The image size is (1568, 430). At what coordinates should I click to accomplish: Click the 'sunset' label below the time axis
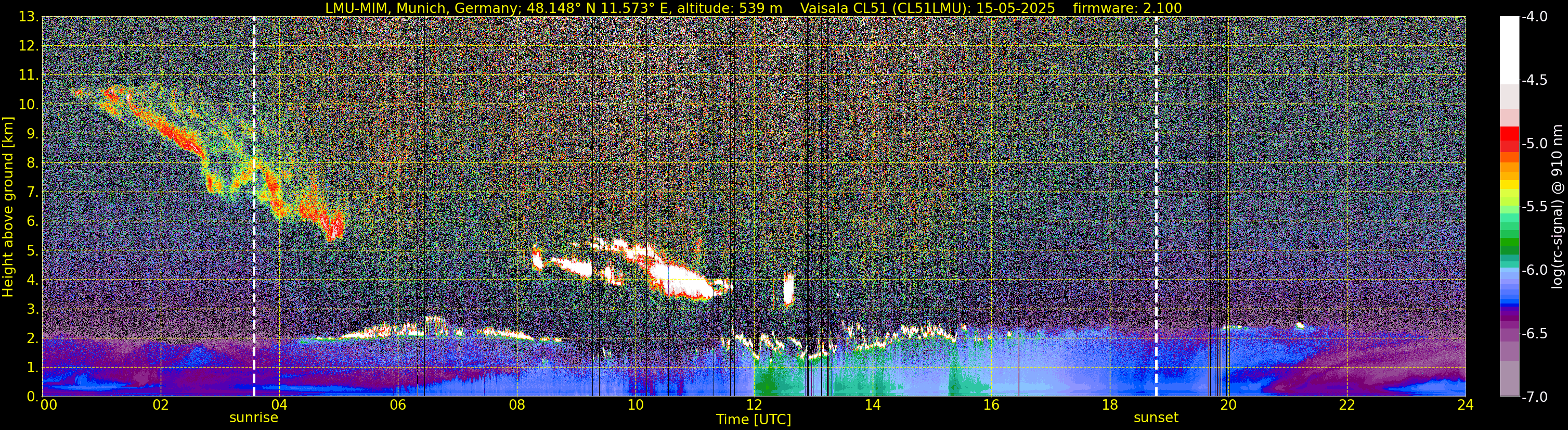[x=1156, y=418]
